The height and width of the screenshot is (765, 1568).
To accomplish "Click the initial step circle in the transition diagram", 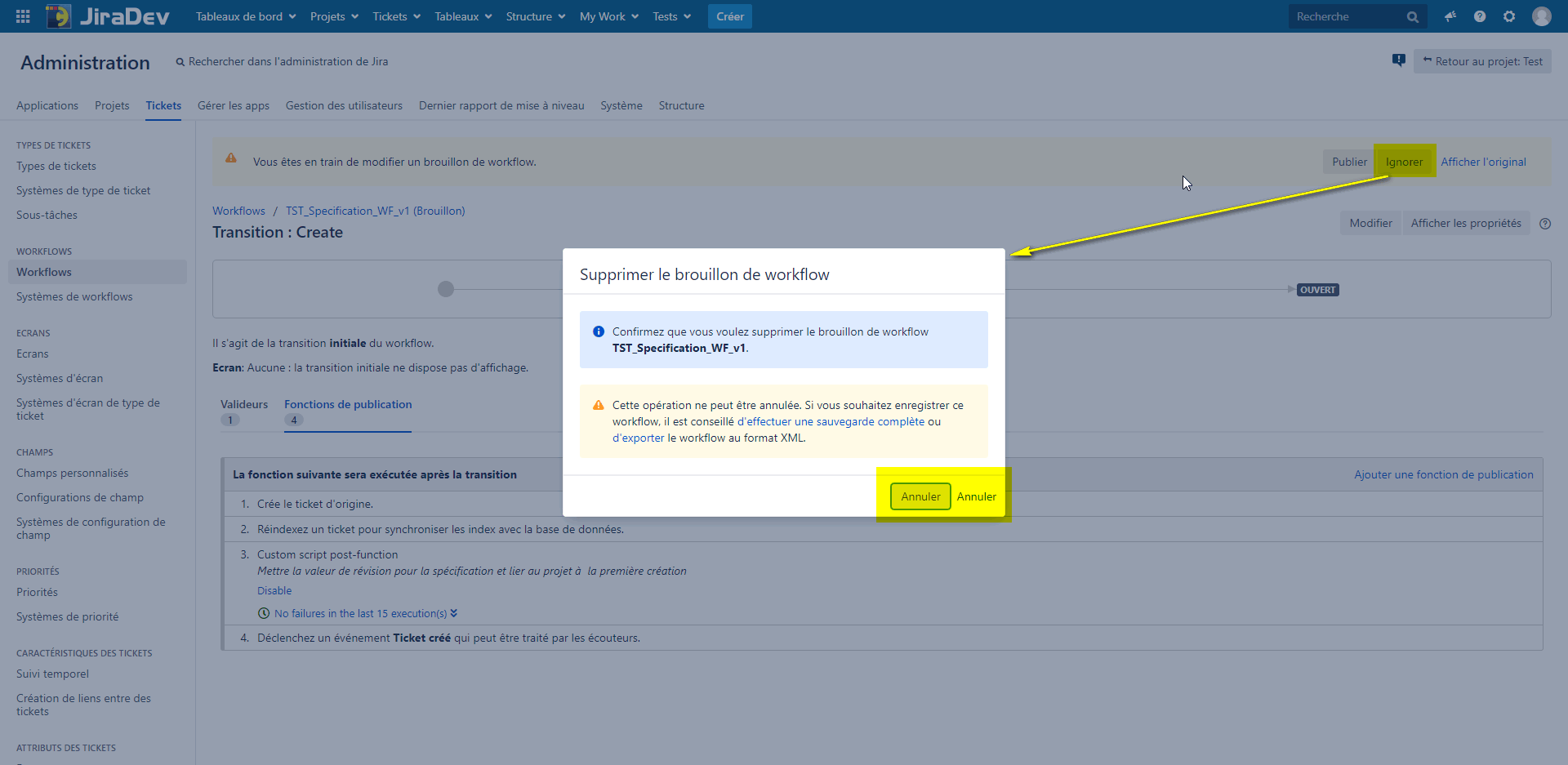I will click(446, 289).
